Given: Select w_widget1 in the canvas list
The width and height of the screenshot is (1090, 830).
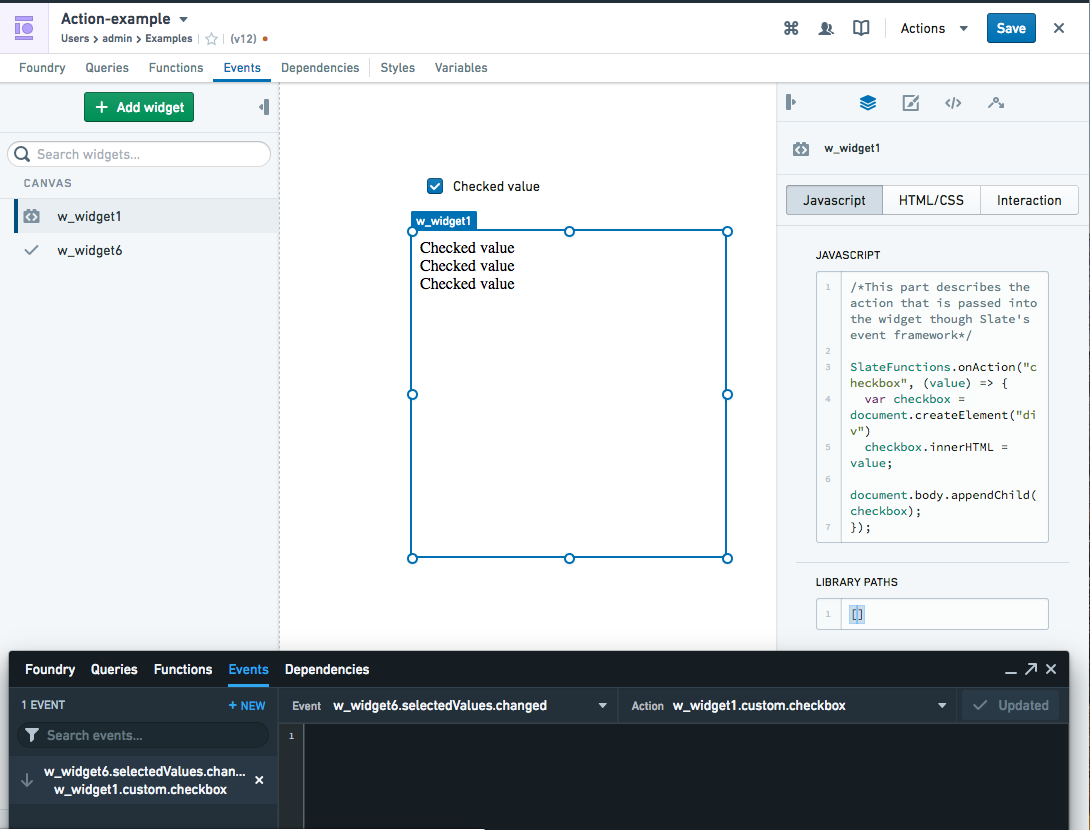Looking at the screenshot, I should pyautogui.click(x=147, y=216).
